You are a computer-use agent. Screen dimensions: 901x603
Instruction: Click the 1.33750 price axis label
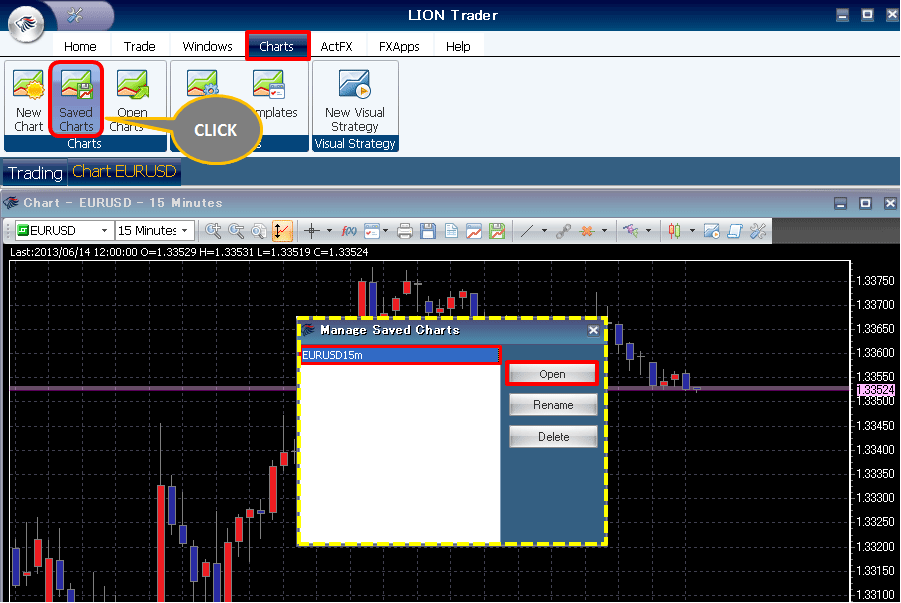click(876, 281)
